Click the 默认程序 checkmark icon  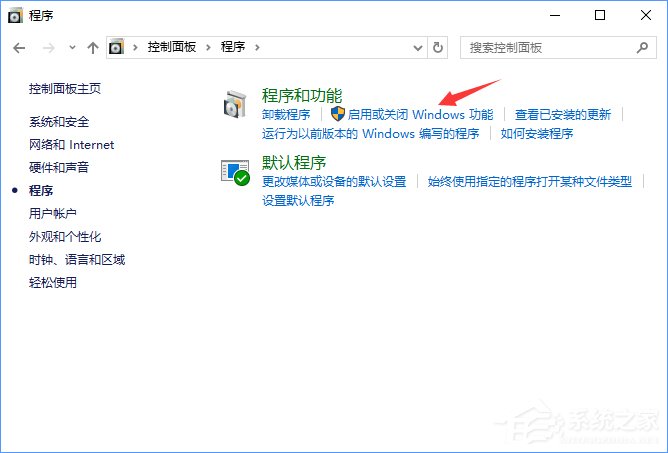point(235,172)
